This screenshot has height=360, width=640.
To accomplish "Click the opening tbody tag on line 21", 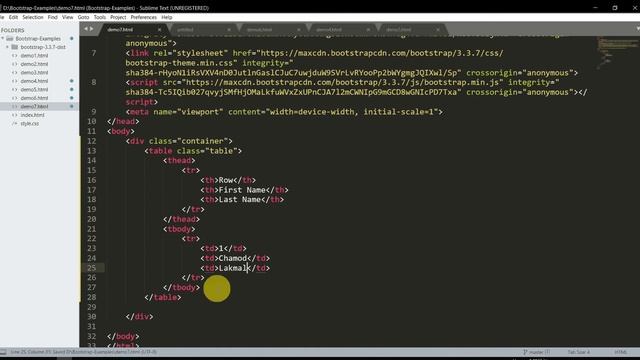I will tap(179, 229).
